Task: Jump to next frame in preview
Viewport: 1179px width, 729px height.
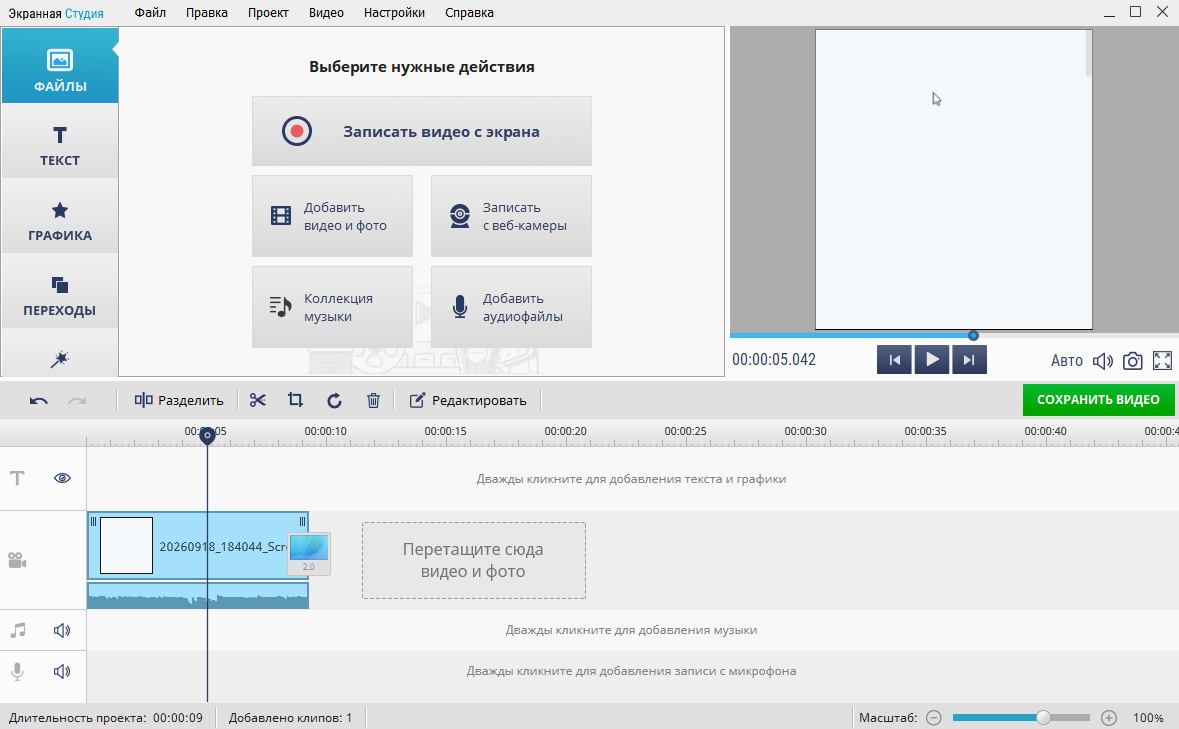Action: coord(969,360)
